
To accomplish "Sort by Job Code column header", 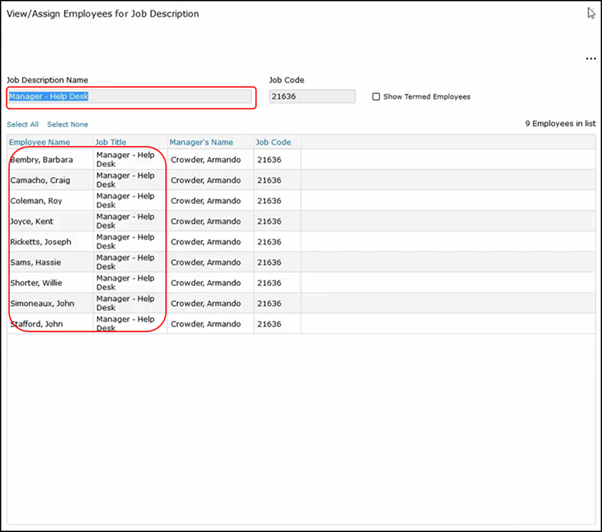I will (273, 143).
